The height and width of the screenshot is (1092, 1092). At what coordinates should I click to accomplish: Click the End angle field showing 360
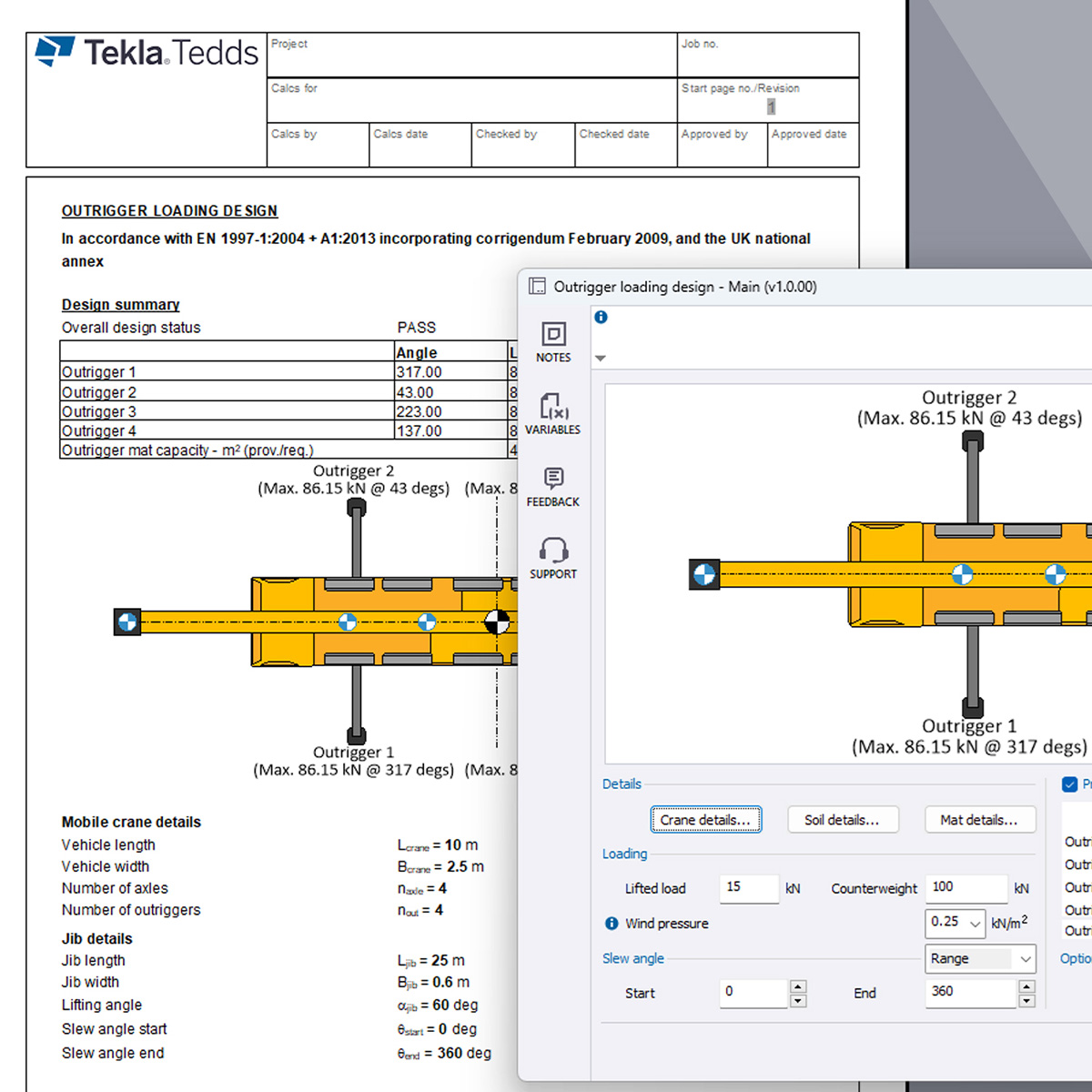pyautogui.click(x=968, y=993)
